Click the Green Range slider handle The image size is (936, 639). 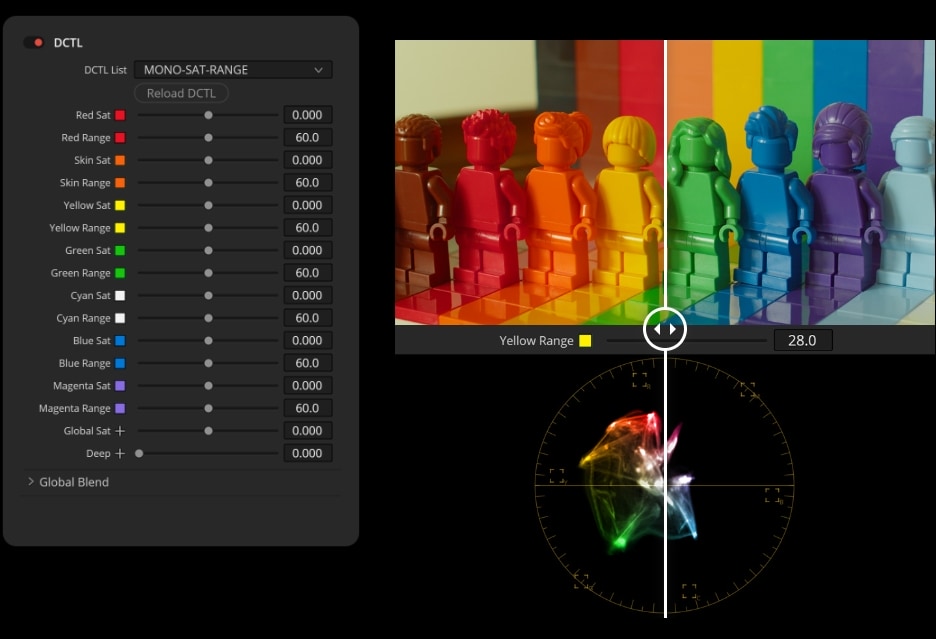208,273
